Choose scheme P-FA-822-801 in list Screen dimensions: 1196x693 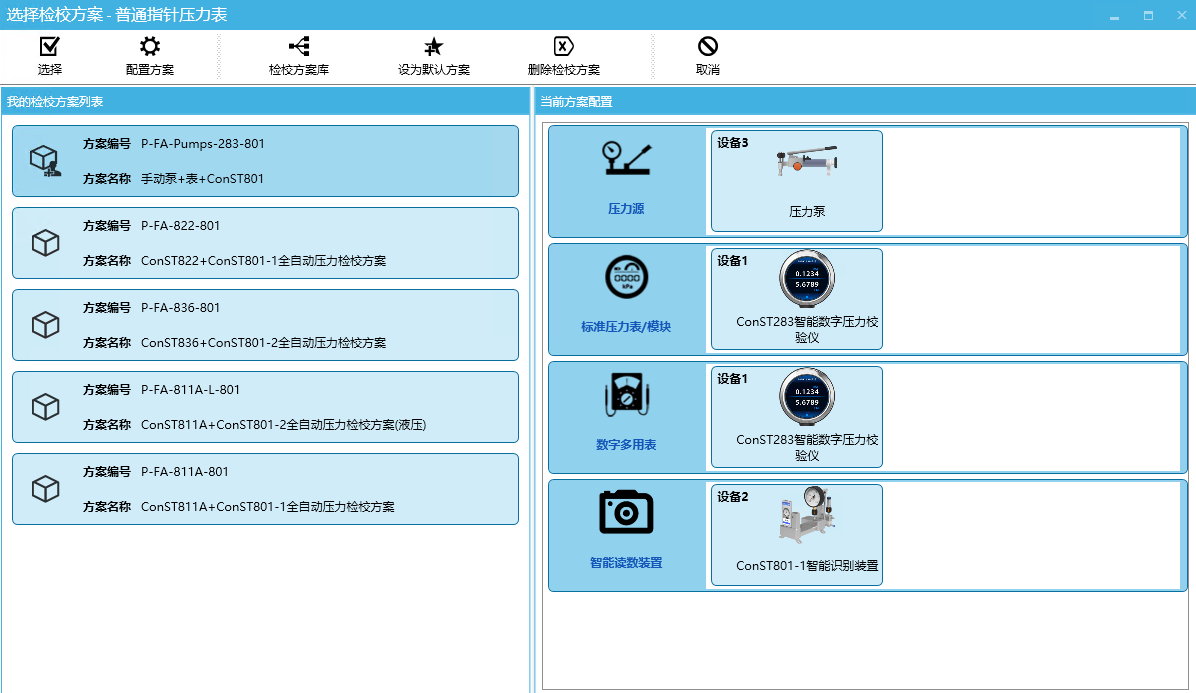(265, 243)
